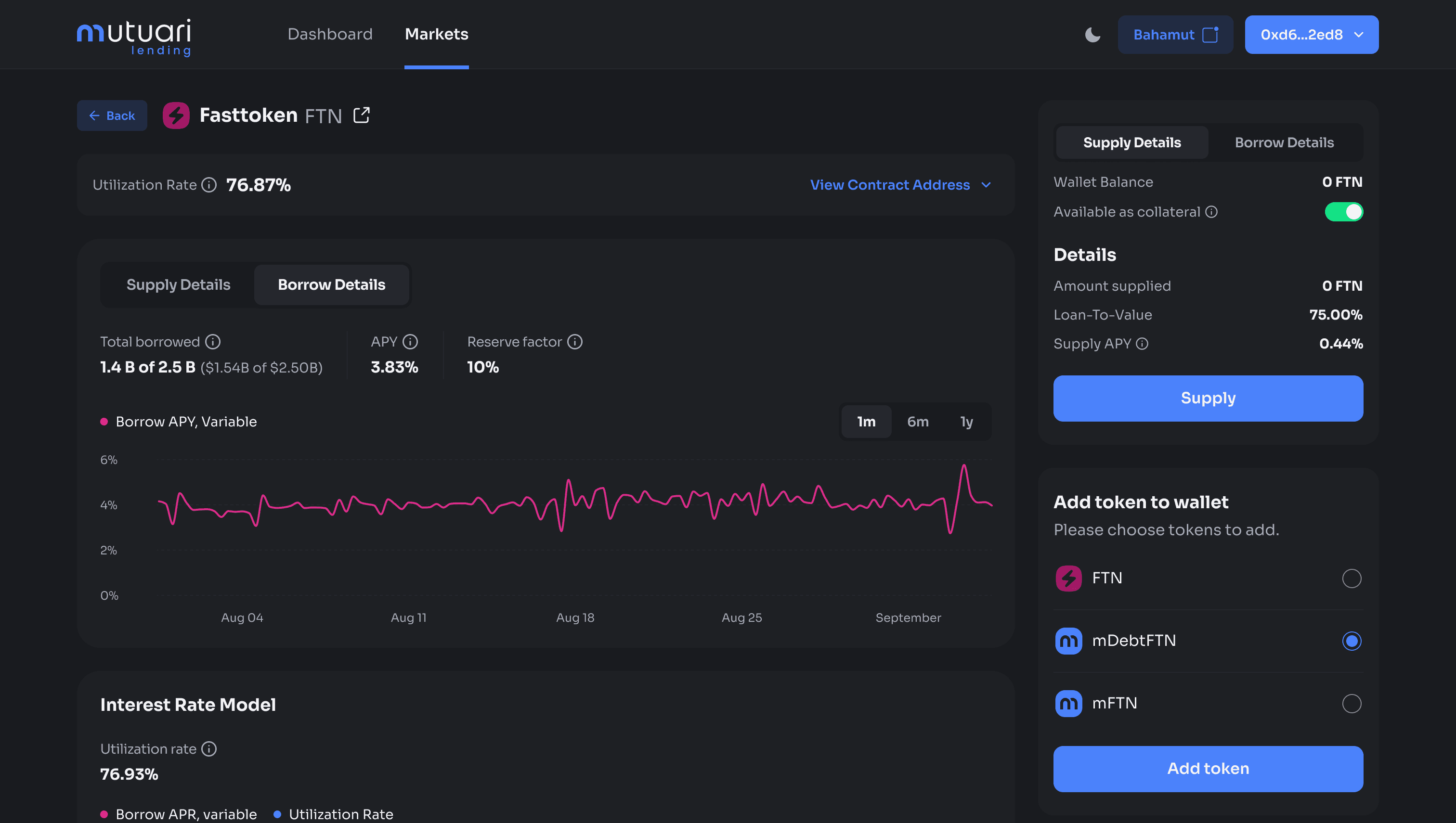Click Utilization Rate info icon
This screenshot has height=823, width=1456.
point(209,185)
